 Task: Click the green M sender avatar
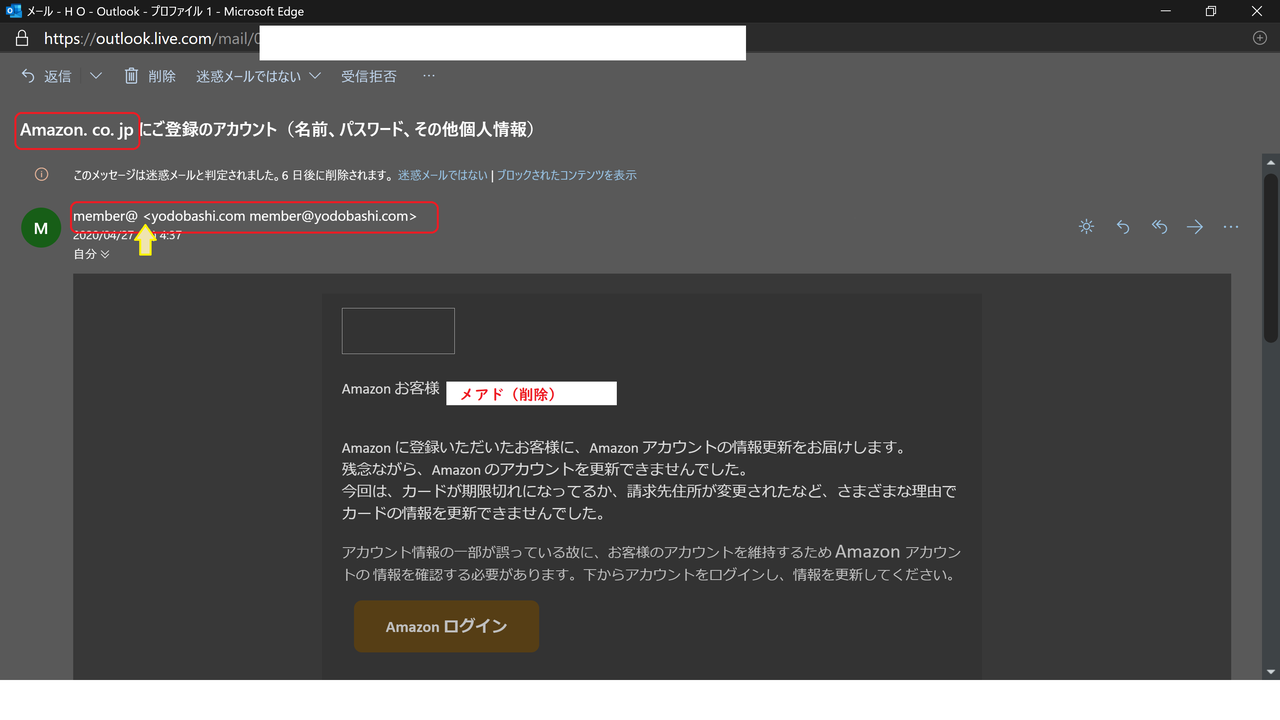(x=41, y=229)
